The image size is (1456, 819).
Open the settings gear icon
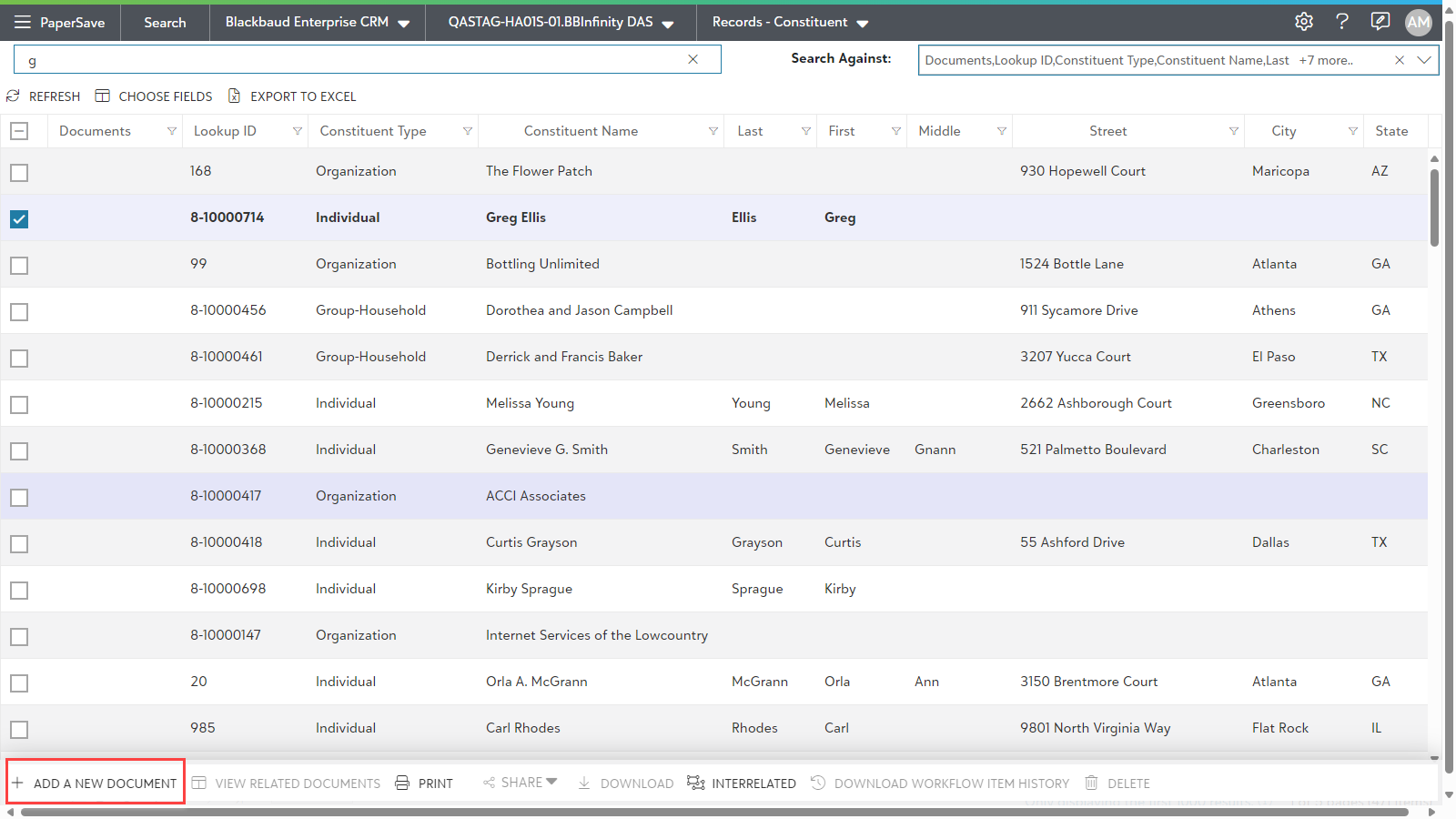coord(1303,22)
